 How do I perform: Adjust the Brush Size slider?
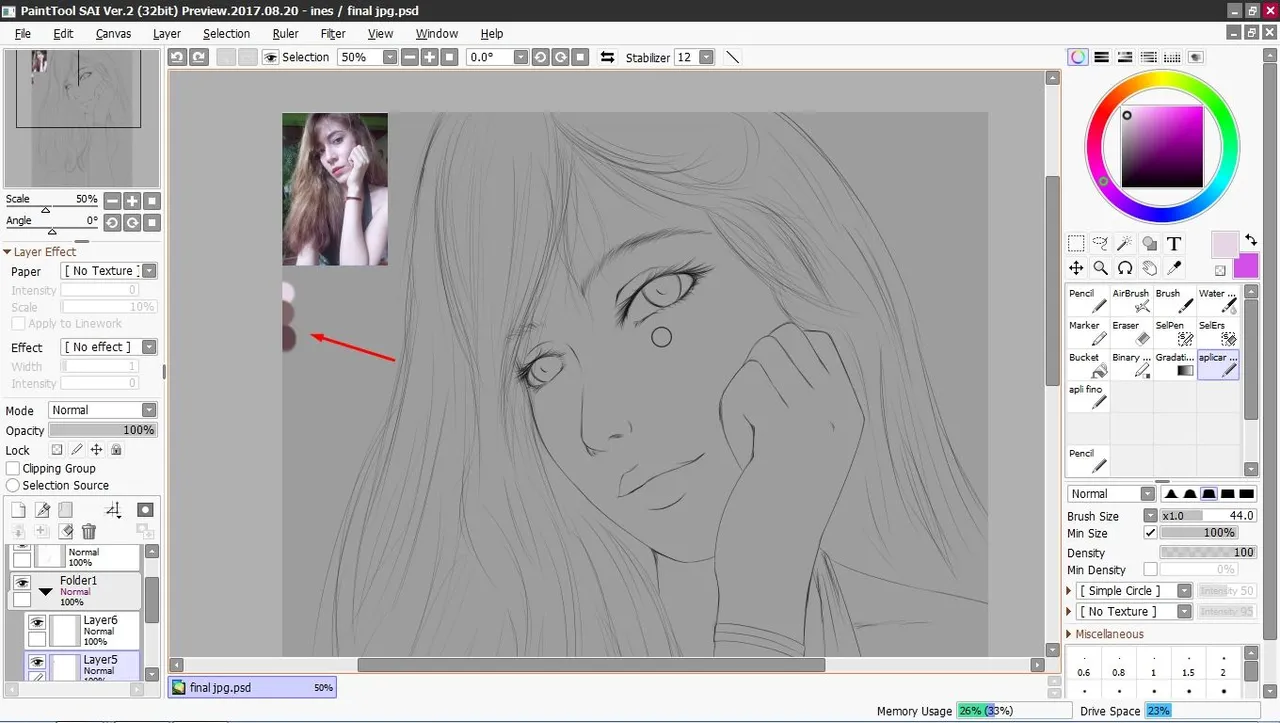[1208, 516]
